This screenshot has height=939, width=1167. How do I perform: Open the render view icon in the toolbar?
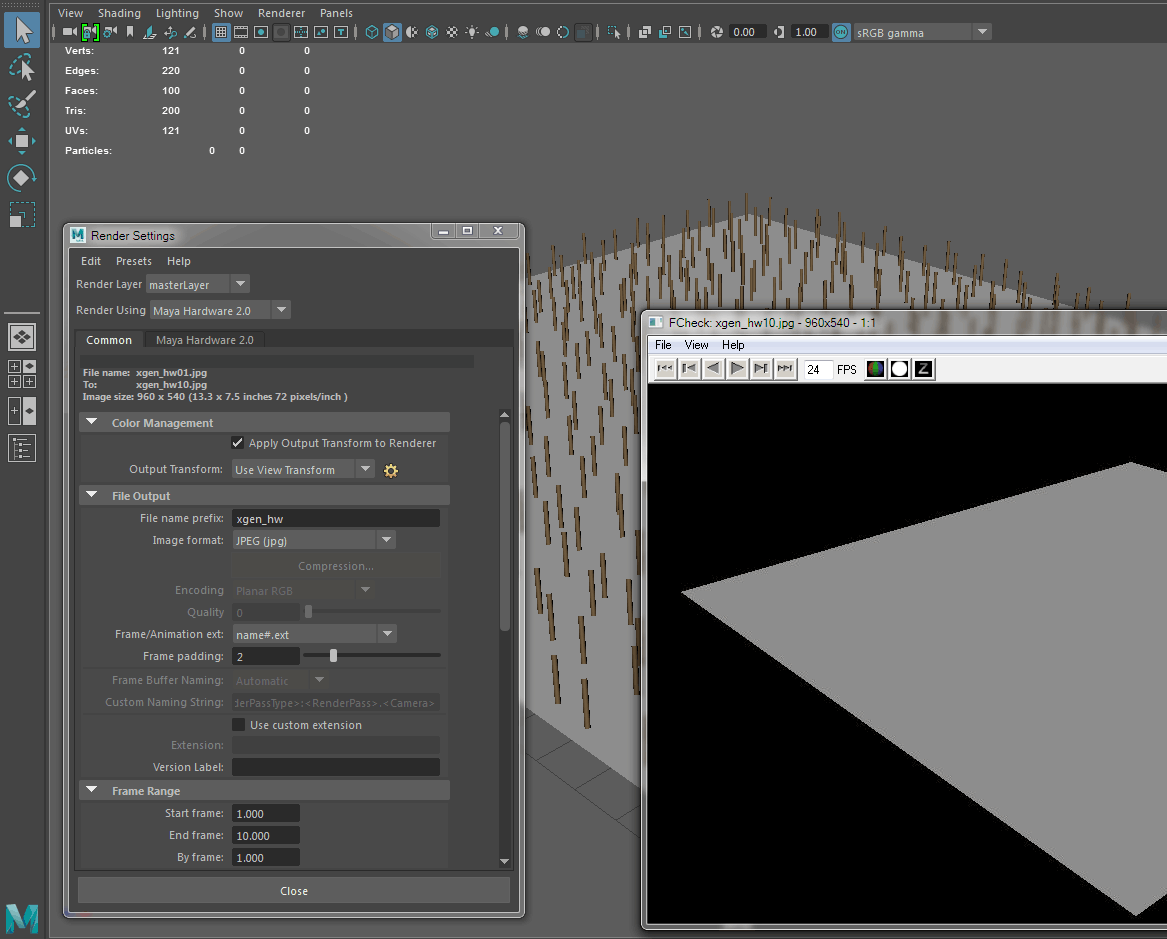pos(685,31)
